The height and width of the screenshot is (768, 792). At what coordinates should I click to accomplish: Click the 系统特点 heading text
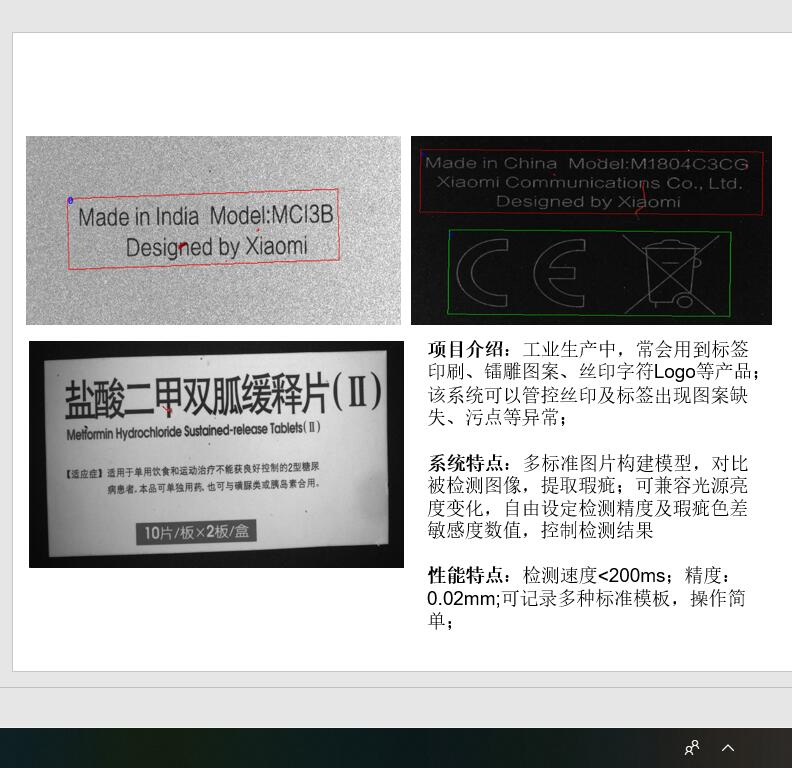(x=468, y=464)
